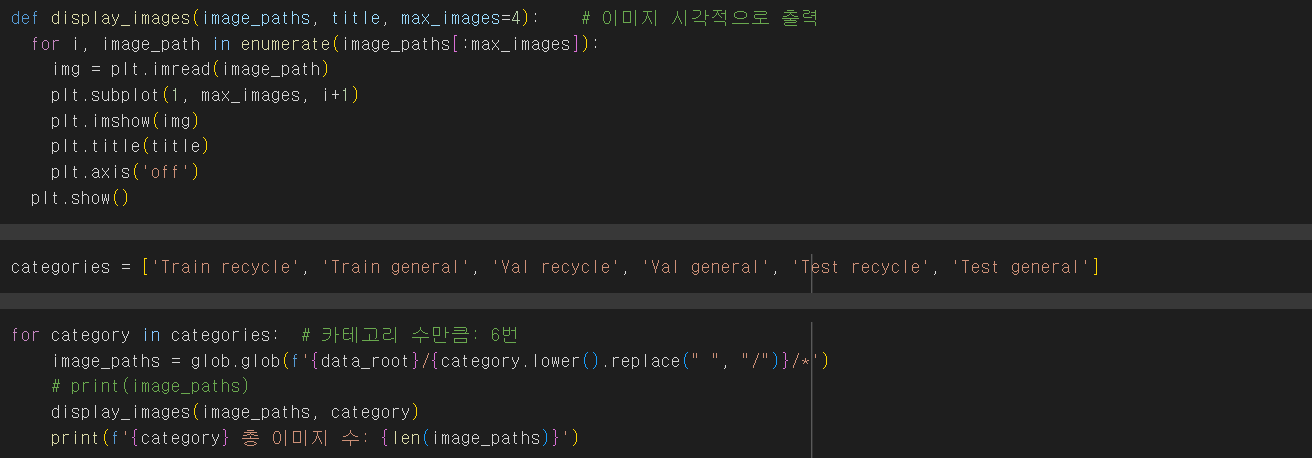Click the 'Val general' string
The image size is (1312, 458).
(705, 267)
